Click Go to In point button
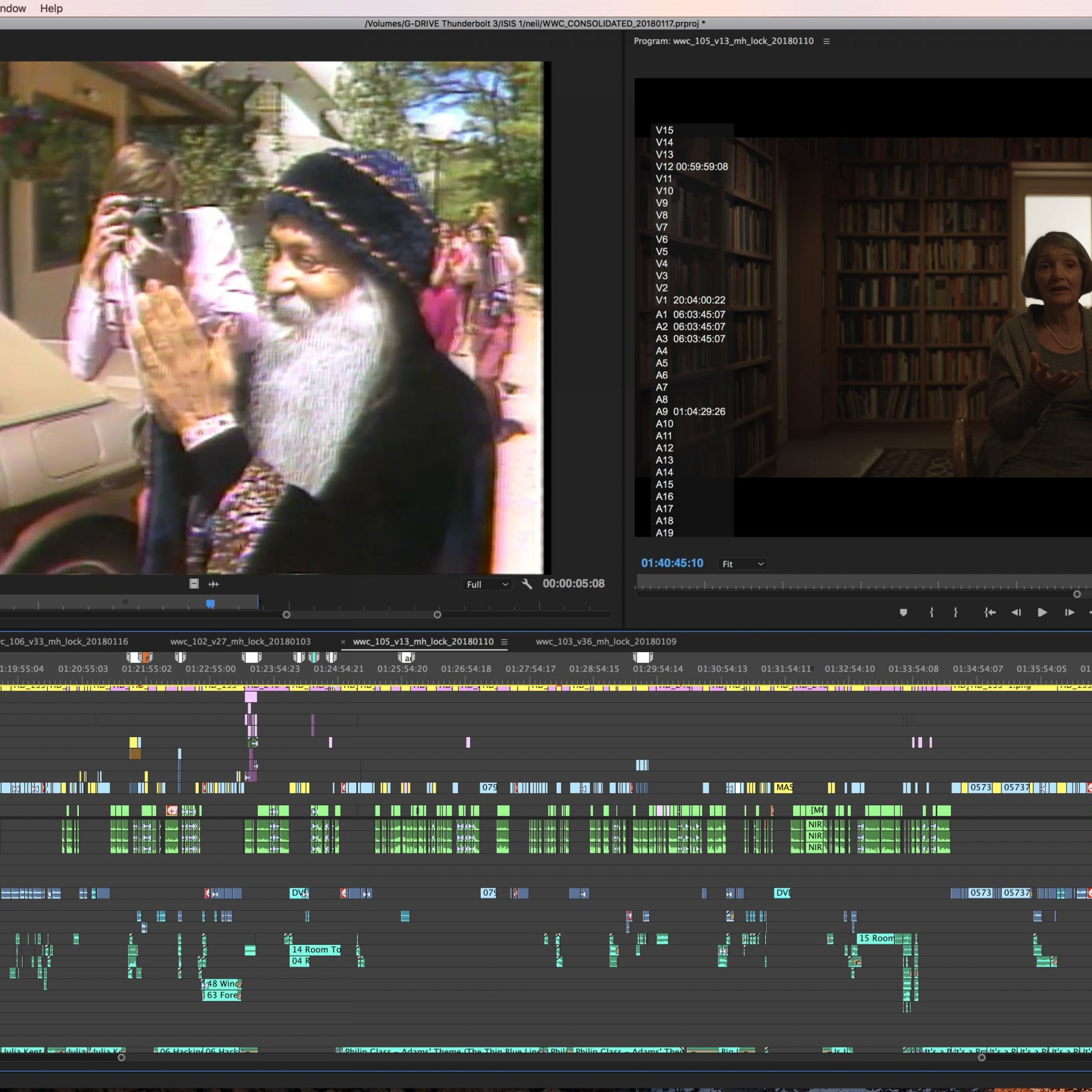 click(989, 613)
